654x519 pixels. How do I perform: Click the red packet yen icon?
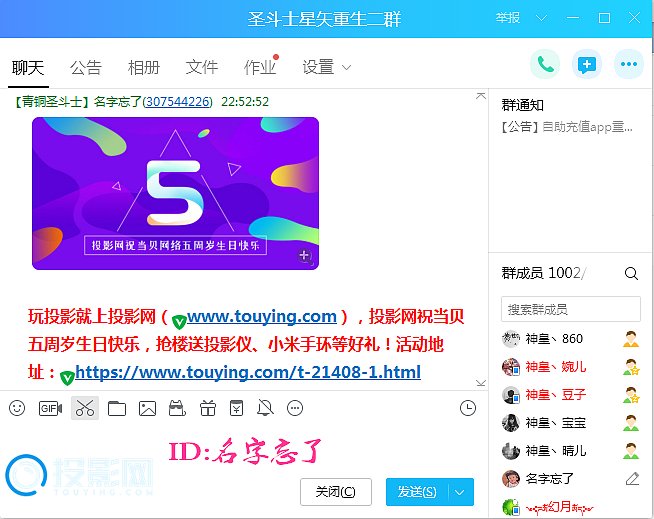tap(236, 408)
